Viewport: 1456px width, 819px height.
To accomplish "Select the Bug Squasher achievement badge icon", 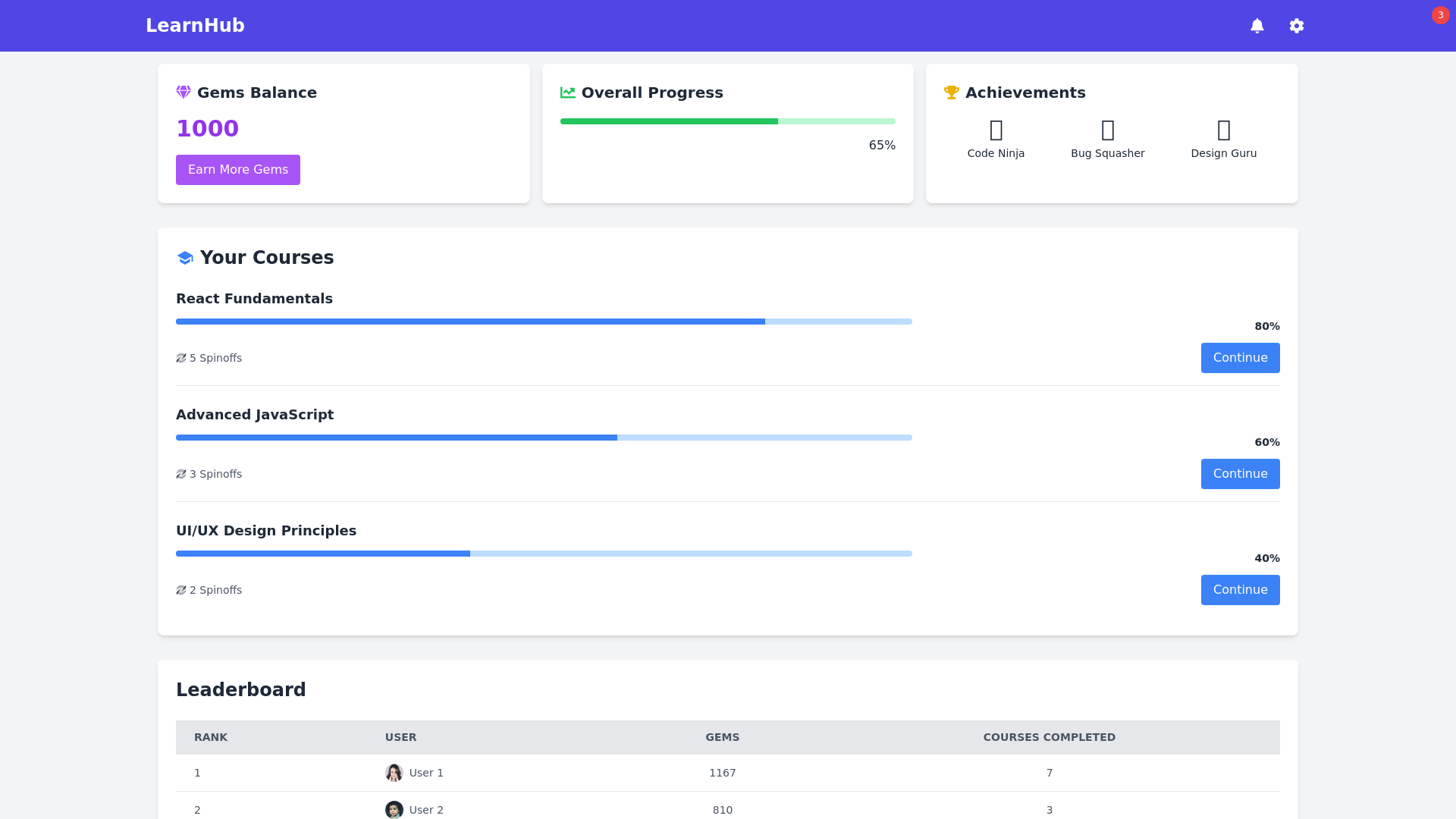I will [x=1108, y=130].
